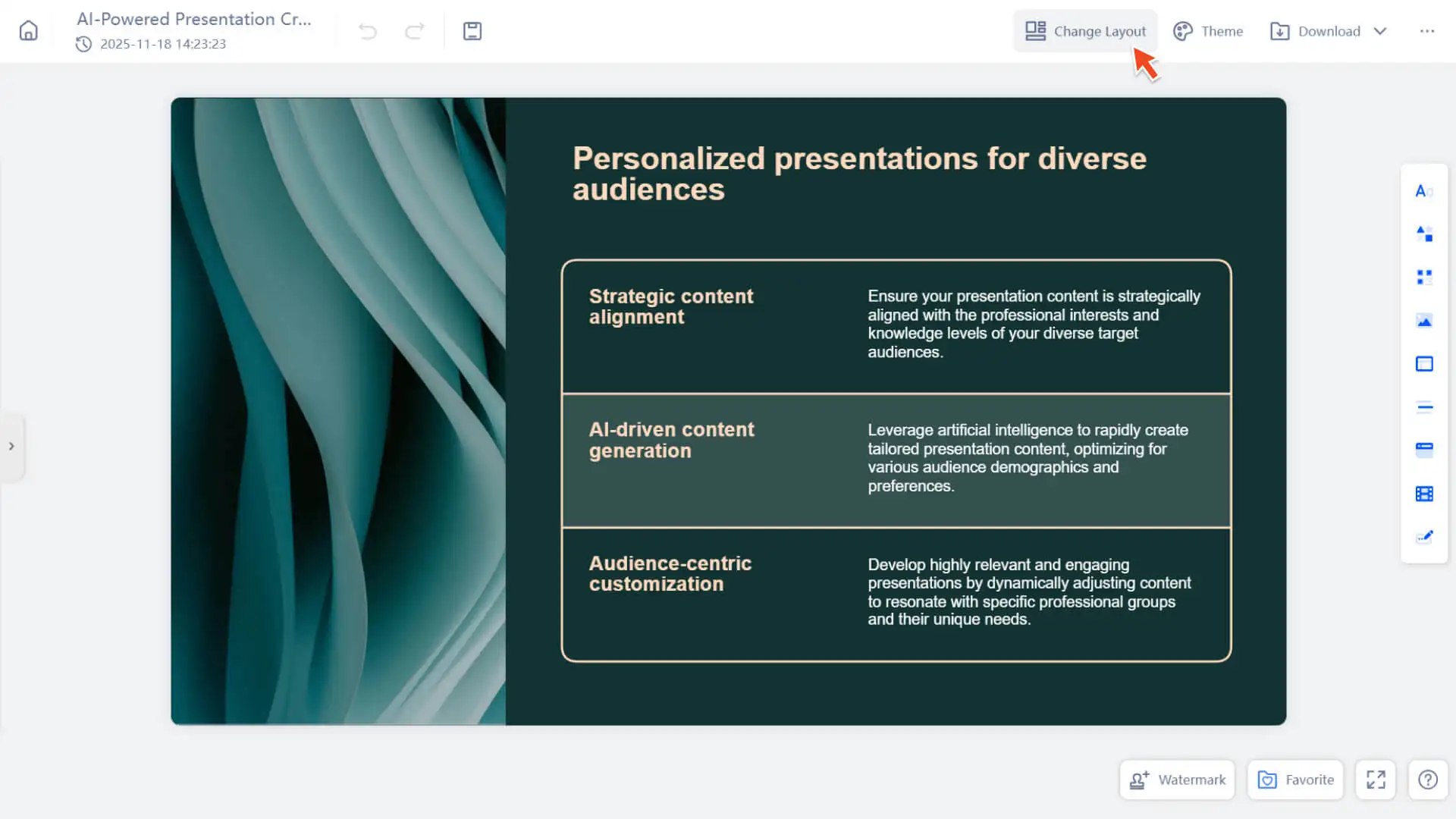The width and height of the screenshot is (1456, 819).
Task: Open the Theme options
Action: point(1208,31)
